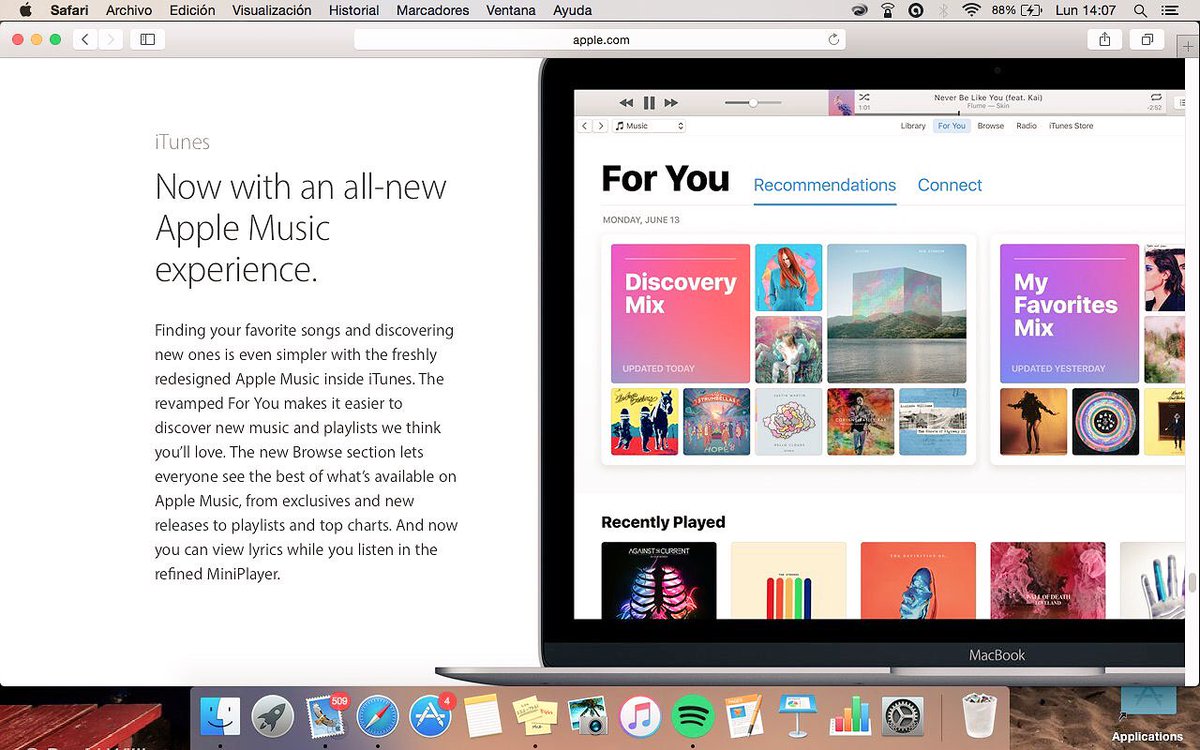Switch to the Radio tab
This screenshot has width=1200, height=750.
1026,126
